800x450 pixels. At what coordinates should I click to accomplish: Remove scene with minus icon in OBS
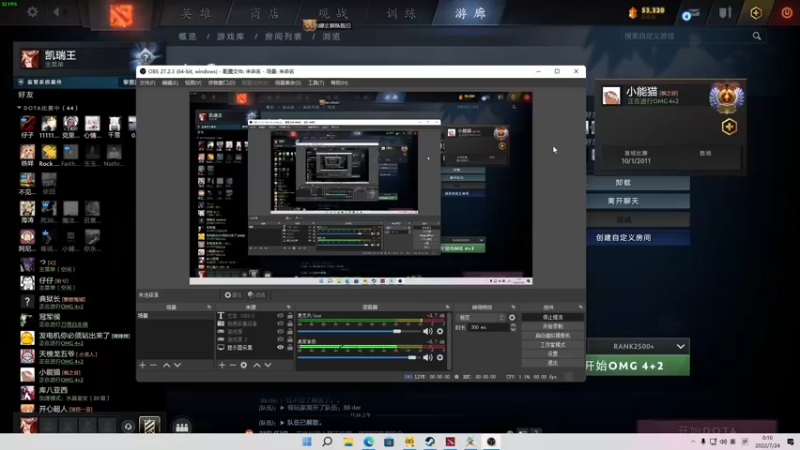coord(154,365)
